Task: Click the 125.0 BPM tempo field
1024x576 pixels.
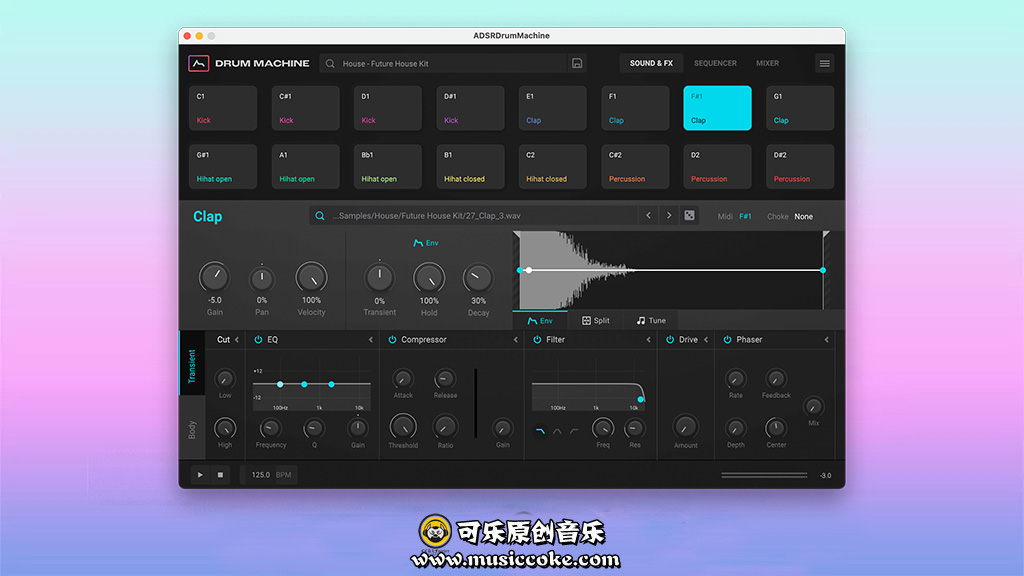Action: point(269,475)
